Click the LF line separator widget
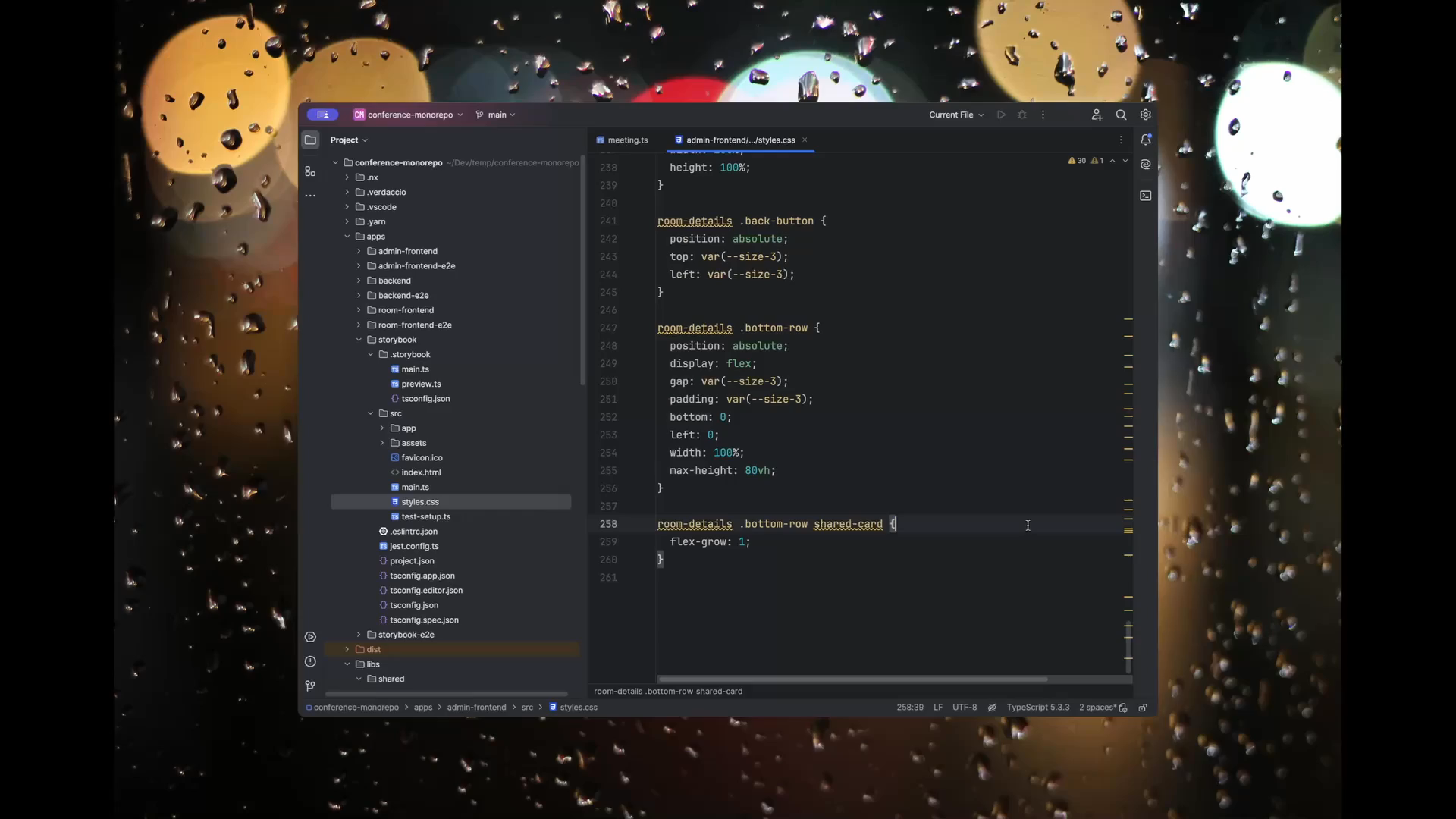 pos(938,708)
